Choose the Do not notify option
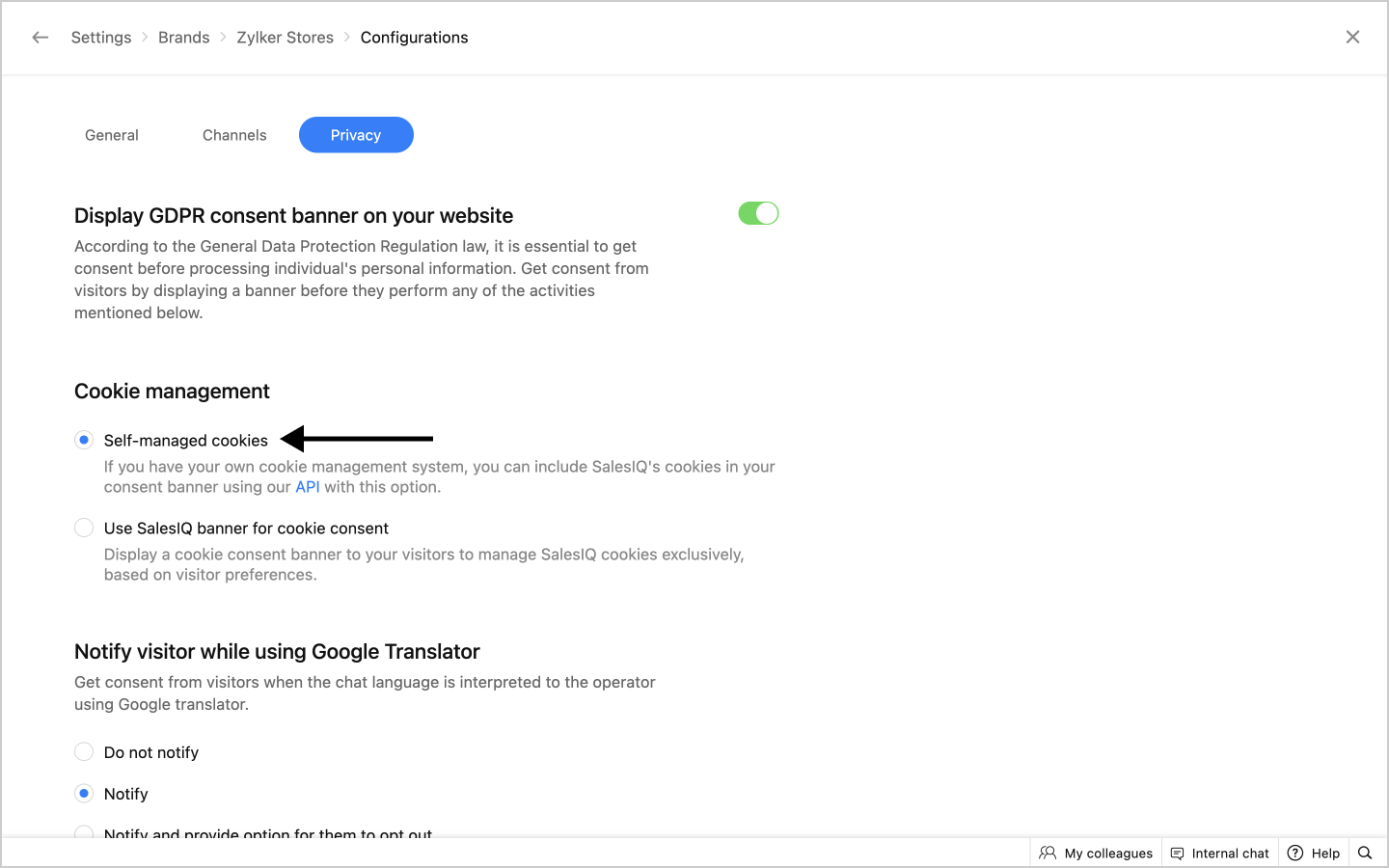1389x868 pixels. pos(84,751)
